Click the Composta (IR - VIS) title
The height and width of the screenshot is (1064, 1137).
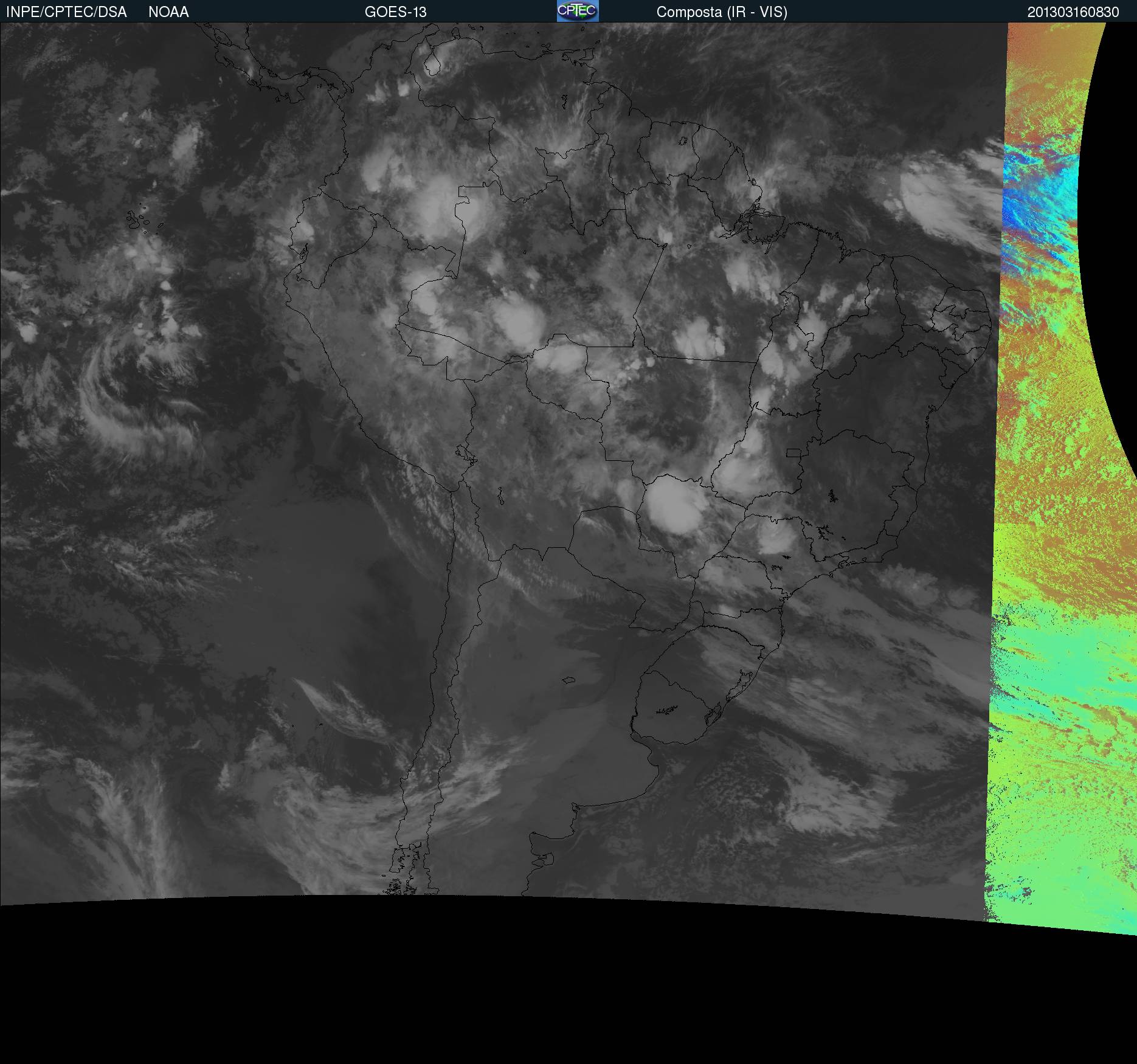coord(722,12)
